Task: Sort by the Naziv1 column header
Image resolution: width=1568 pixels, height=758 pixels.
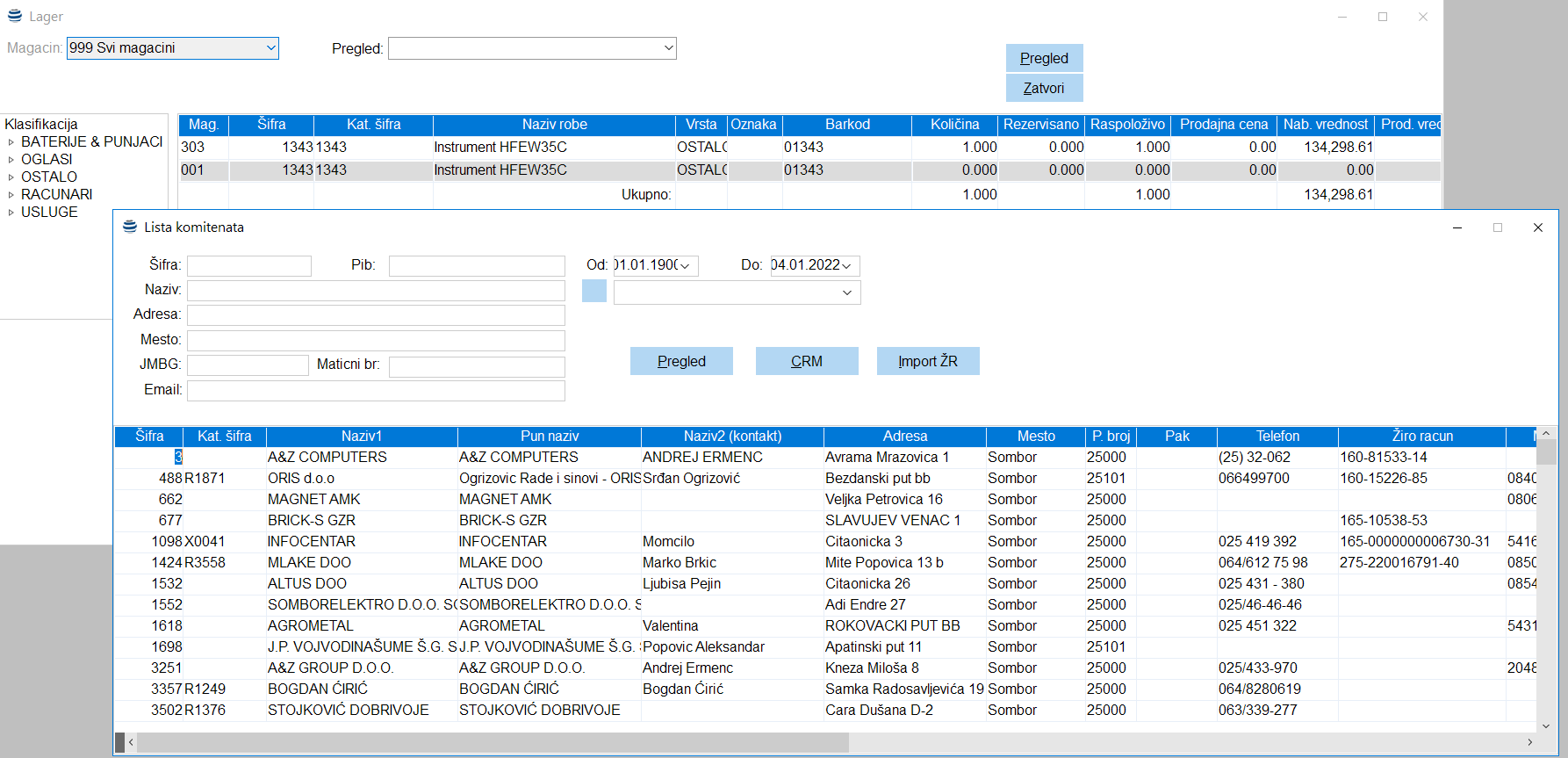Action: (x=361, y=437)
